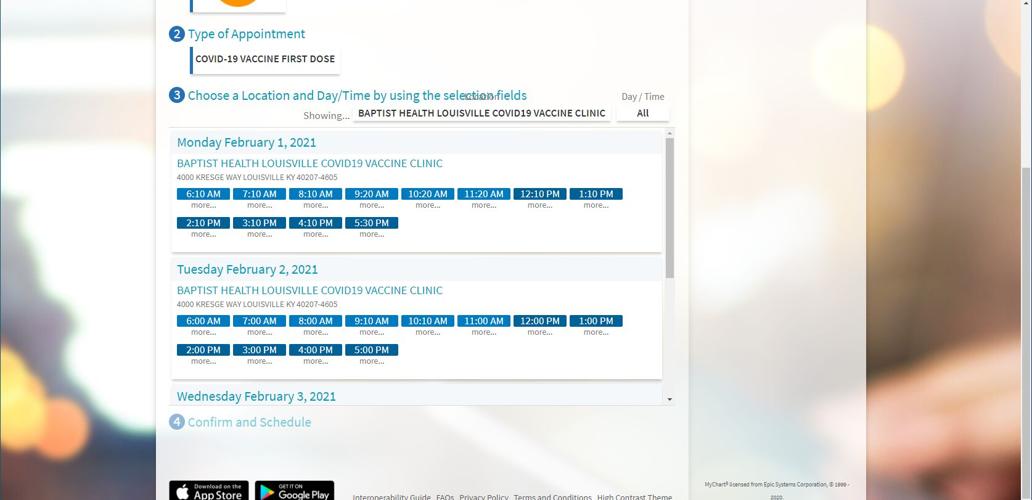
Task: Click the Monday February 1, 2021 date header
Action: (246, 142)
